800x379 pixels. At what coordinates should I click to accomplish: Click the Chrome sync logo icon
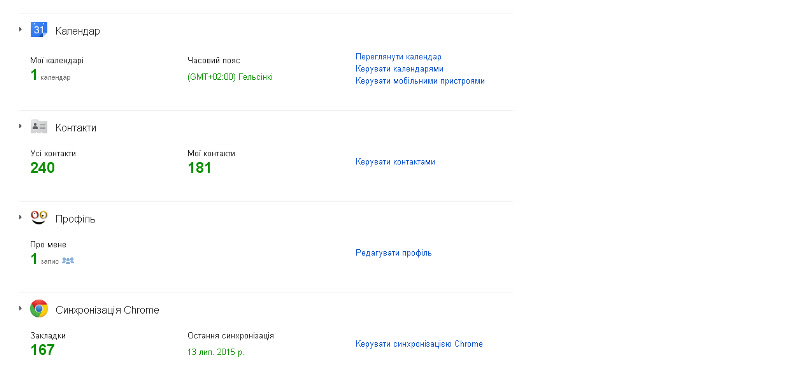[x=39, y=309]
